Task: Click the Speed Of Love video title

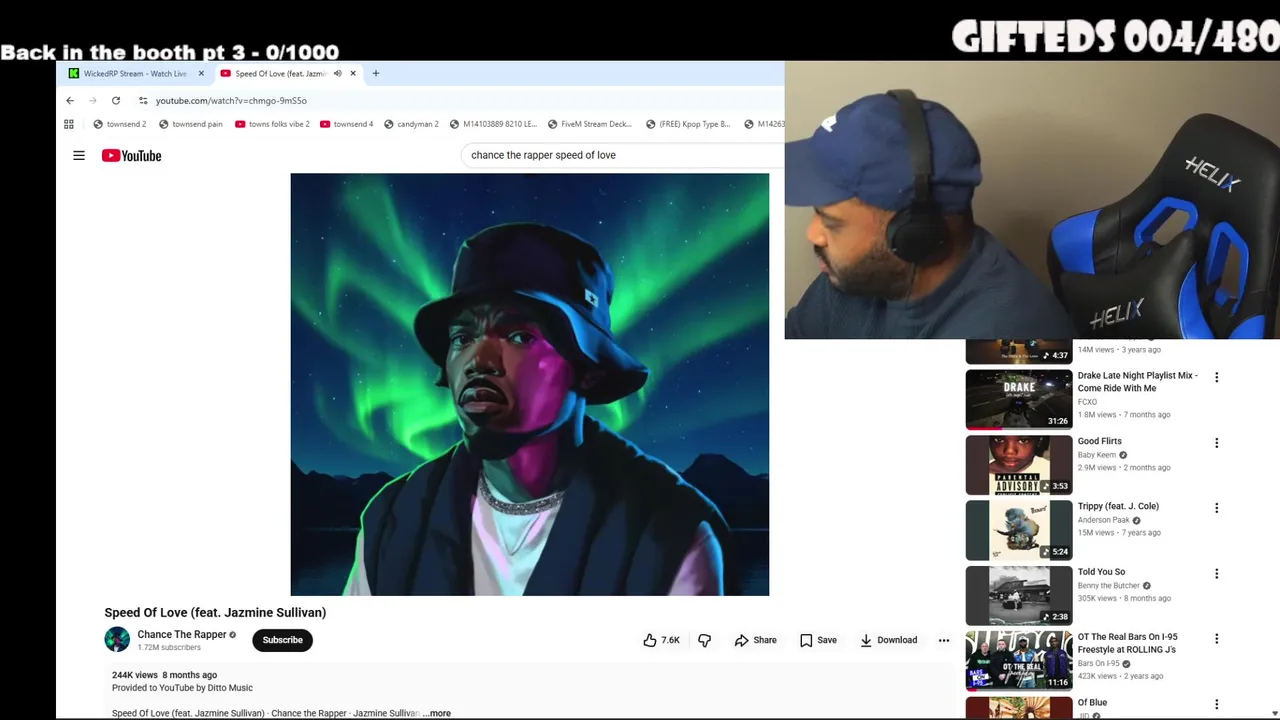Action: pyautogui.click(x=215, y=612)
